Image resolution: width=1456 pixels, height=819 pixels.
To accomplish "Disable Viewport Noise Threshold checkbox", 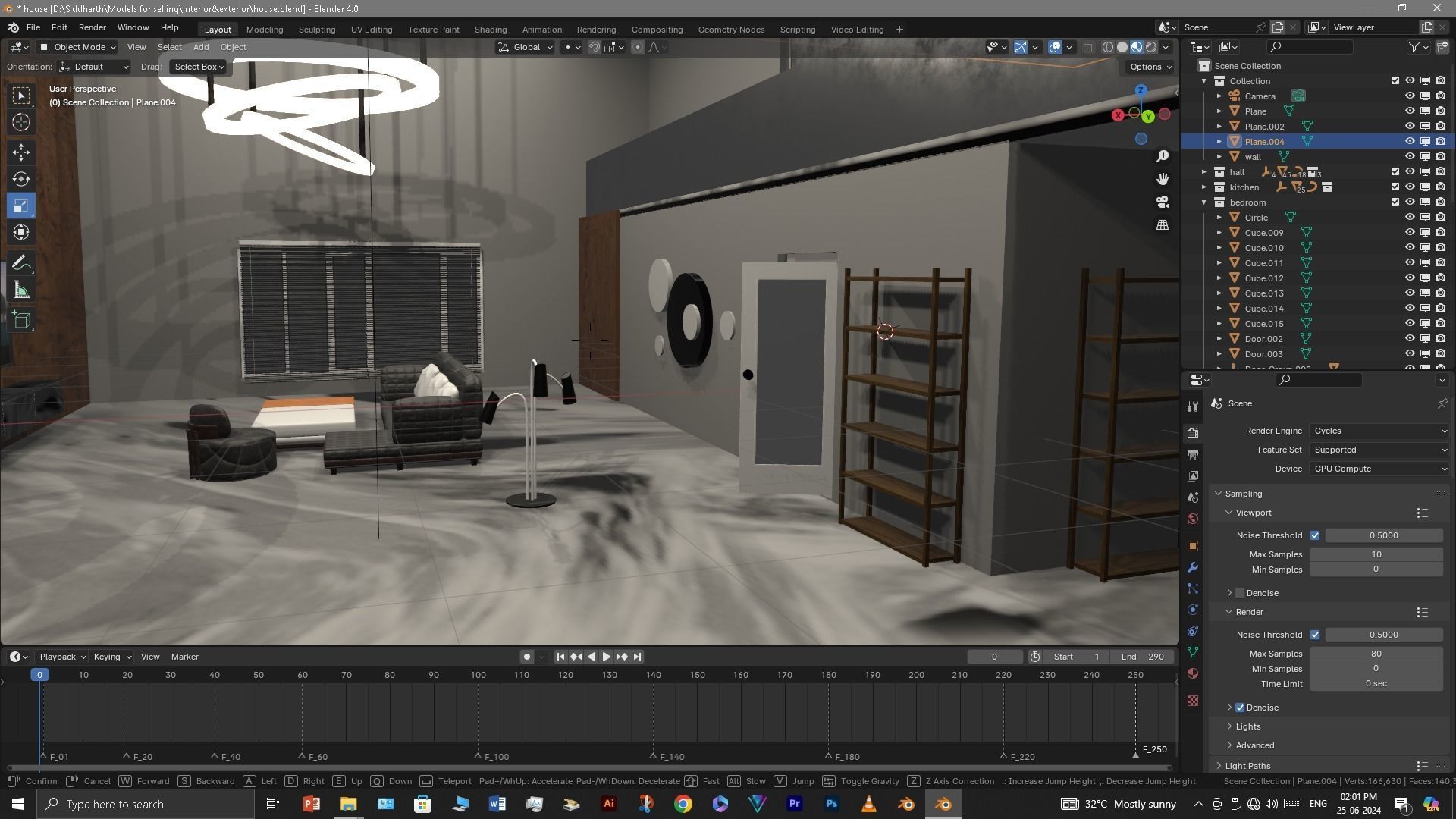I will tap(1315, 535).
